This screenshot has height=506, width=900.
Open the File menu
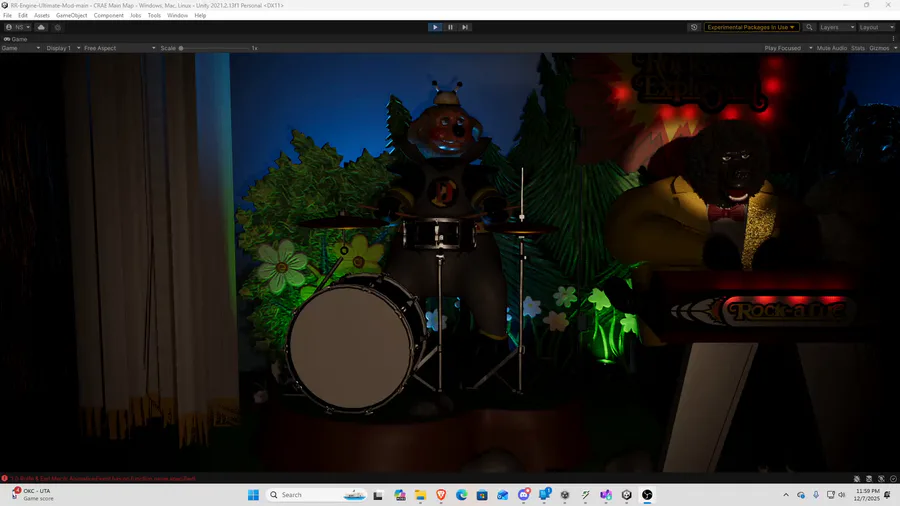[x=7, y=15]
